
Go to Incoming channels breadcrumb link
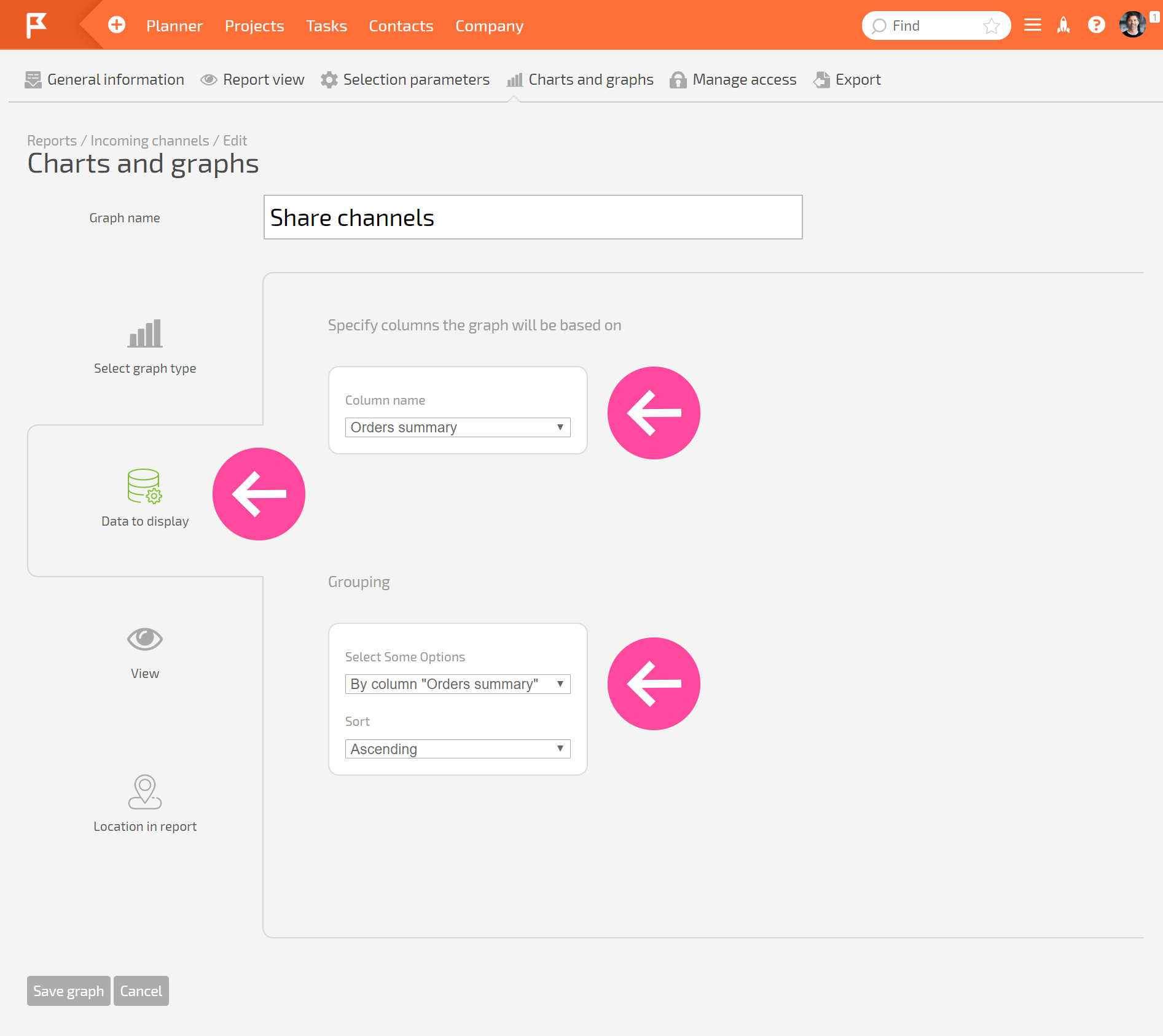[150, 141]
